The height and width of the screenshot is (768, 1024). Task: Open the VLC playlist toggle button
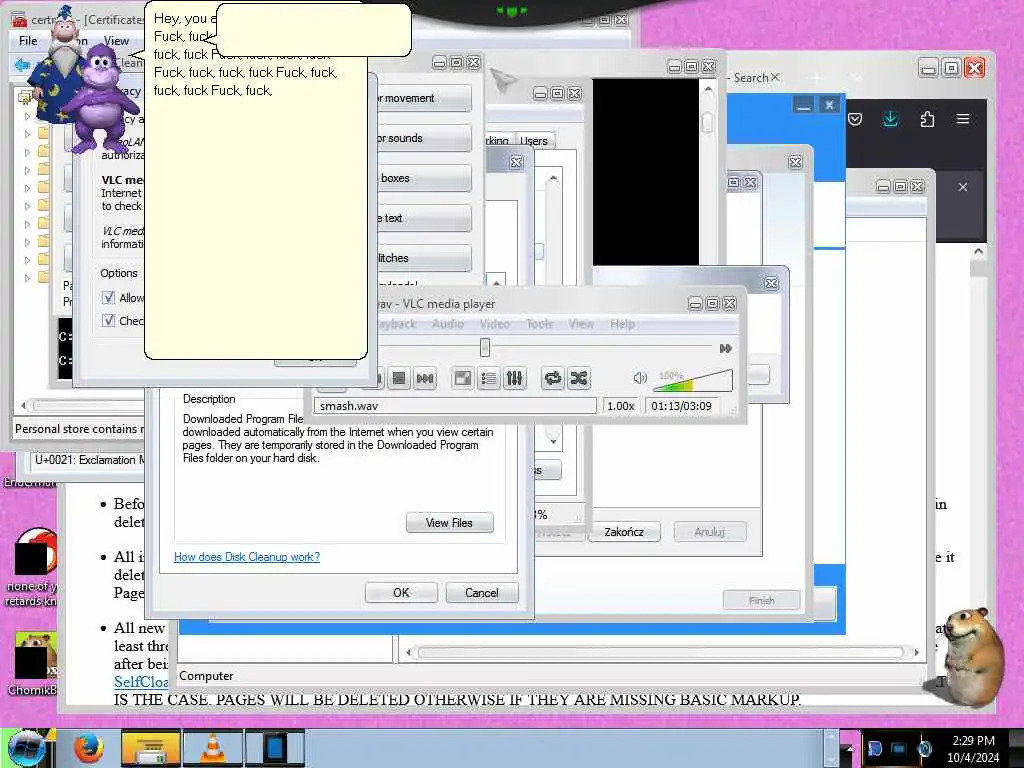coord(488,378)
